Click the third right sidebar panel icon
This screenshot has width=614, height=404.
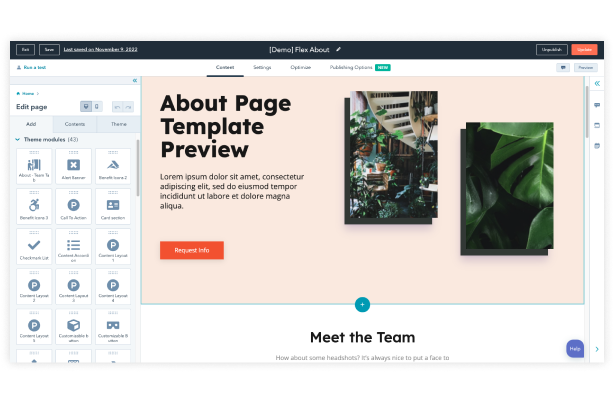tap(597, 146)
